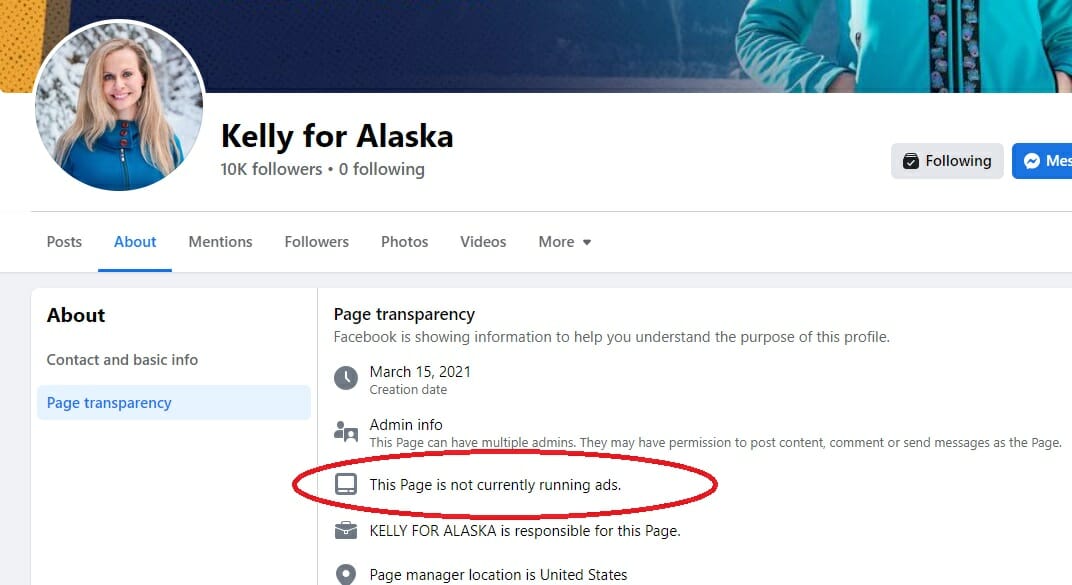
Task: Click the Following button
Action: tap(947, 161)
